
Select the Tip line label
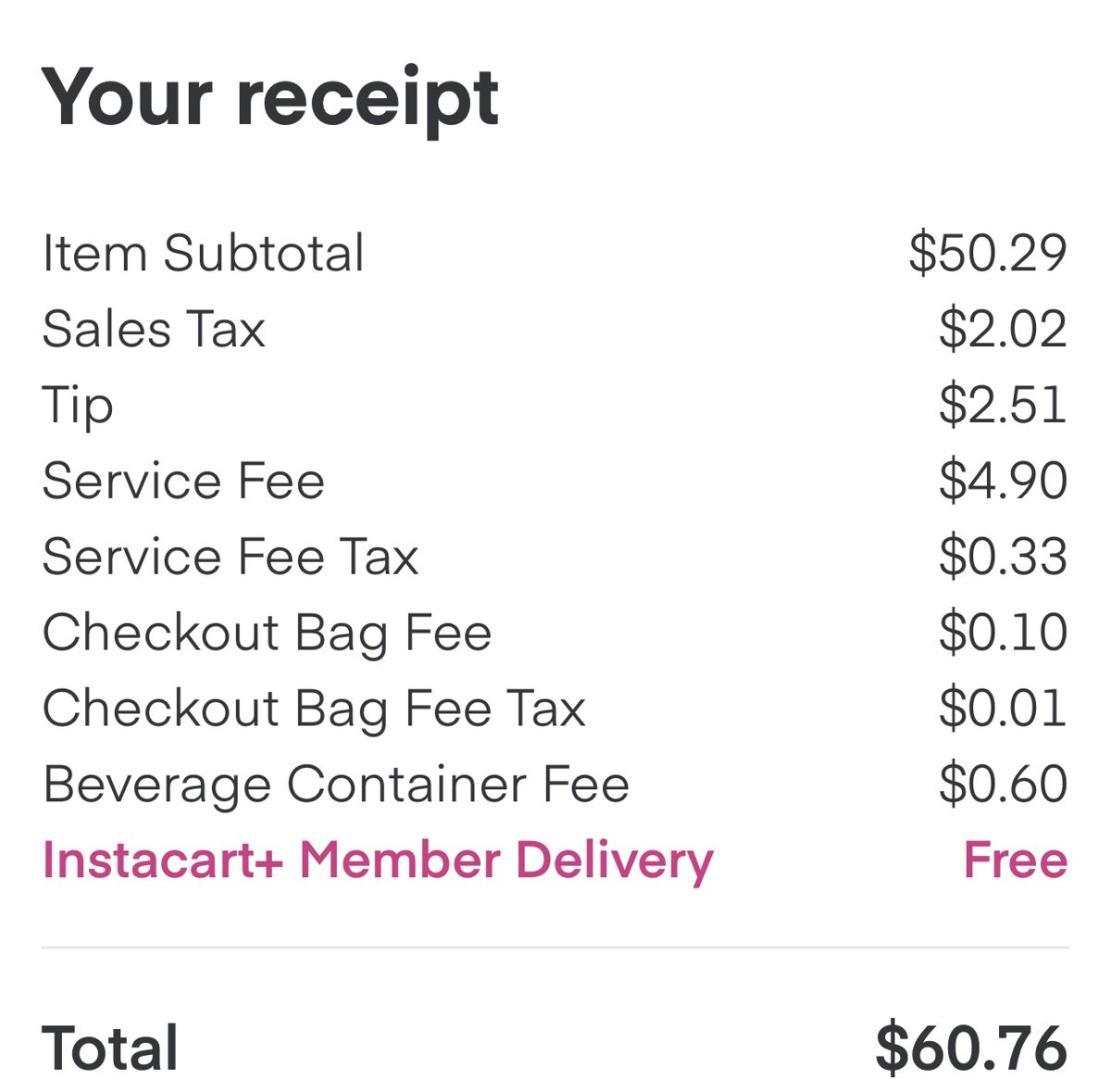(x=78, y=407)
